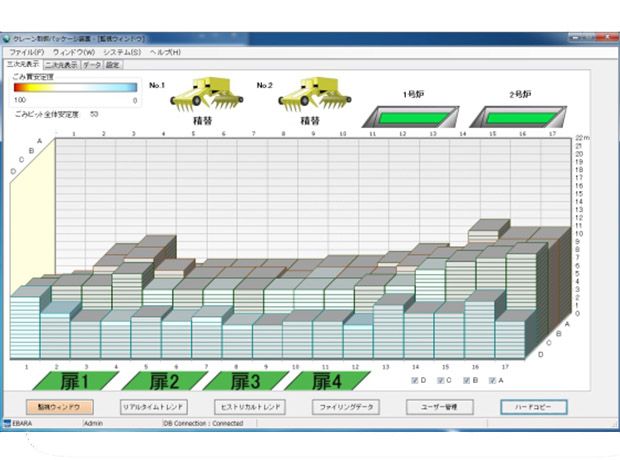The width and height of the screenshot is (620, 460).
Task: Open the ウィンドウ(W) menu
Action: coord(74,51)
